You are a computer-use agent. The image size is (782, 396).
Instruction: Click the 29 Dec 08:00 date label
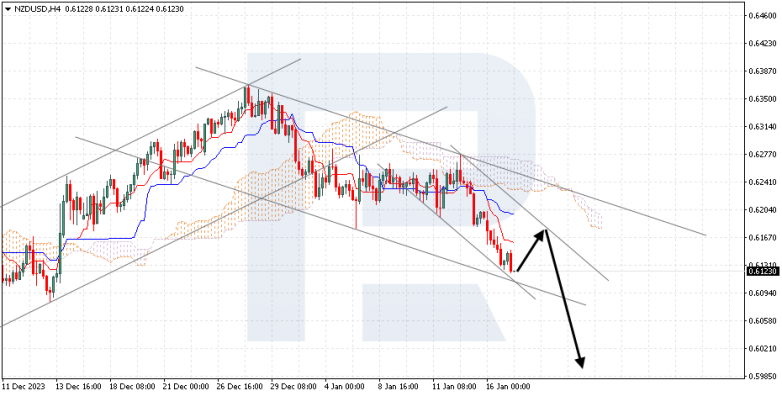[293, 387]
